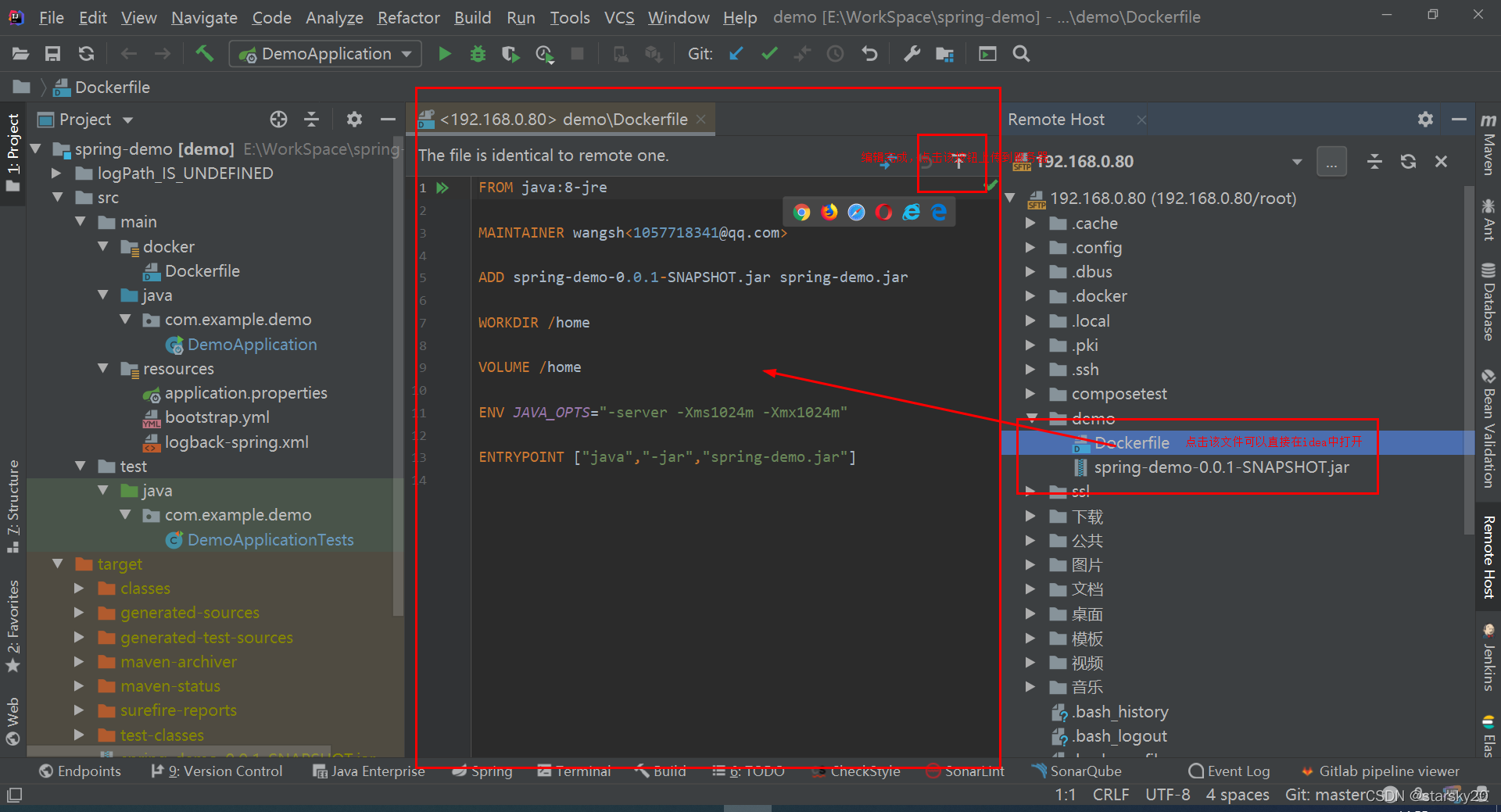
Task: Click the Build project hammer icon
Action: point(204,54)
